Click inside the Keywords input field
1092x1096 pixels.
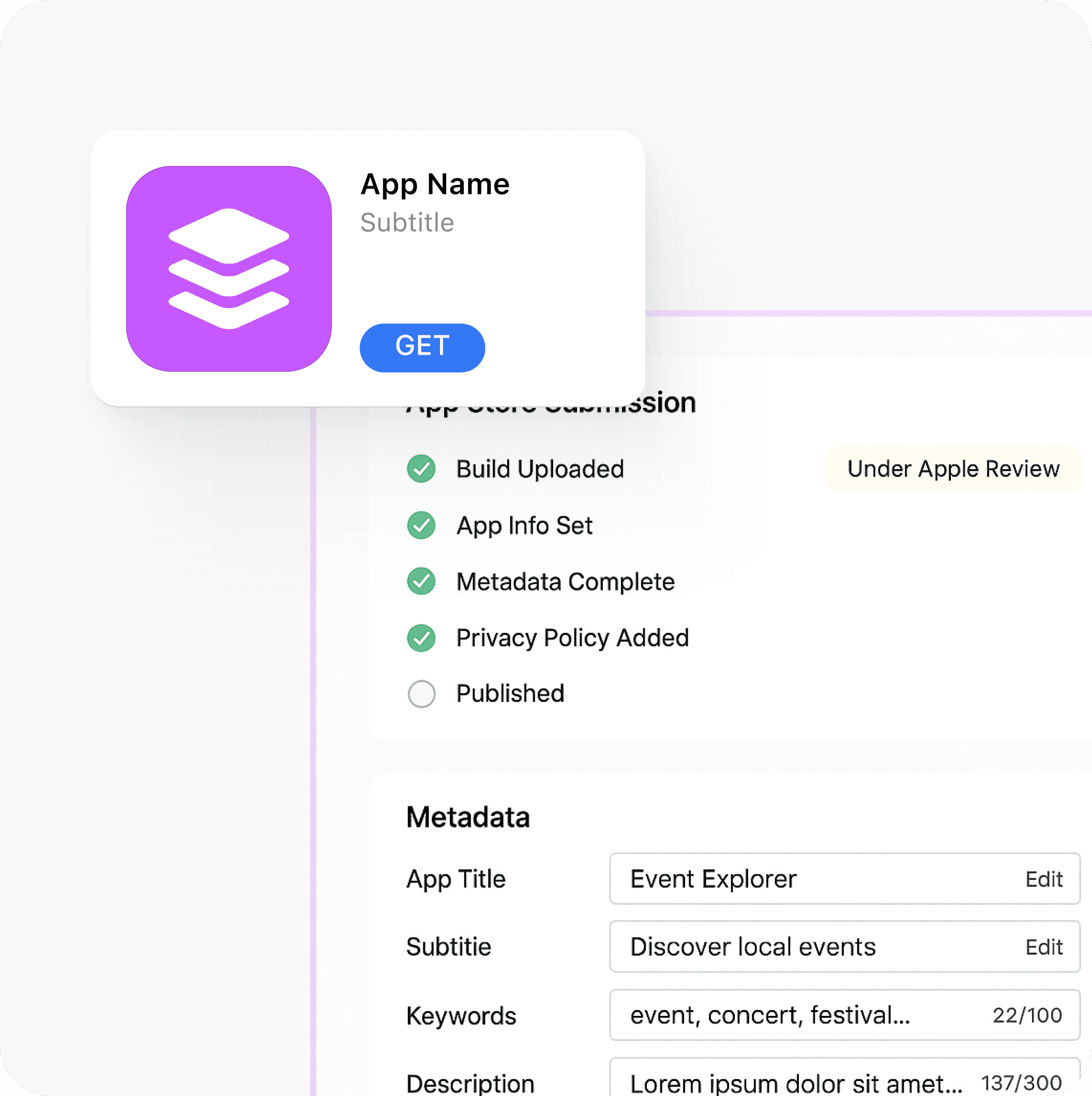click(x=794, y=1015)
